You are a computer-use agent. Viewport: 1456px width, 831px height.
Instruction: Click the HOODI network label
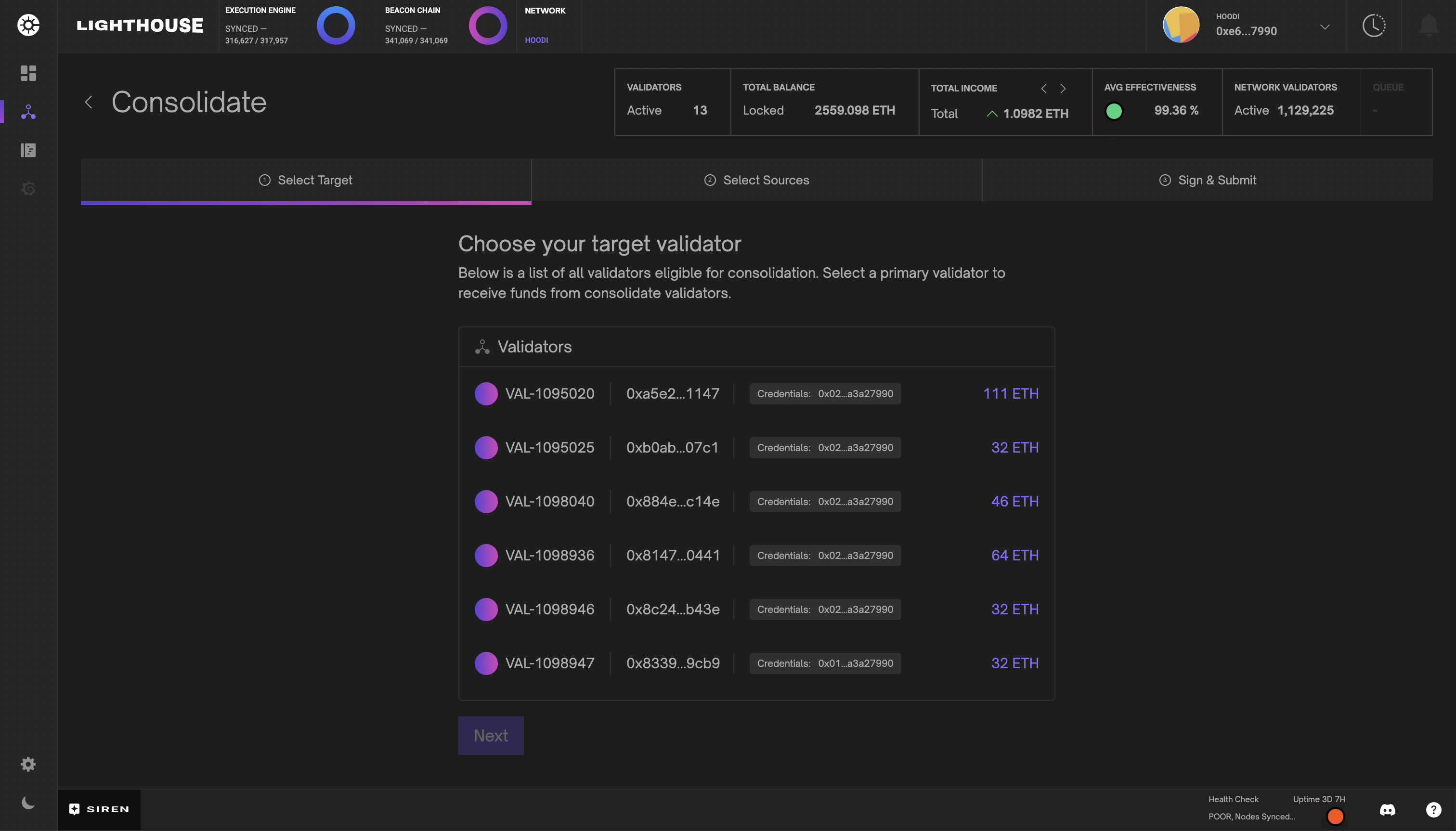(x=536, y=40)
